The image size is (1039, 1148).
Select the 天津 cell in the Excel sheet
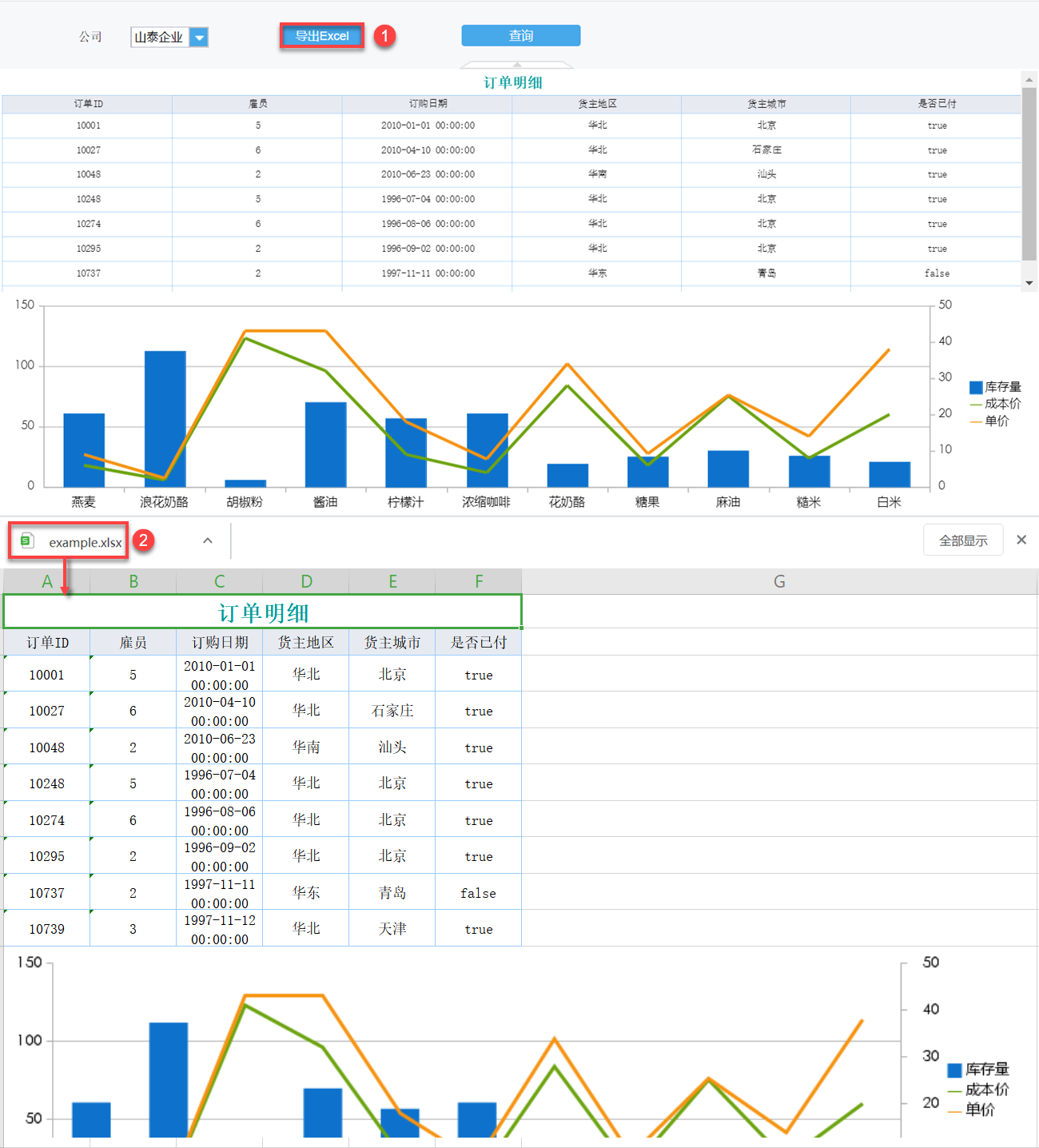[392, 928]
